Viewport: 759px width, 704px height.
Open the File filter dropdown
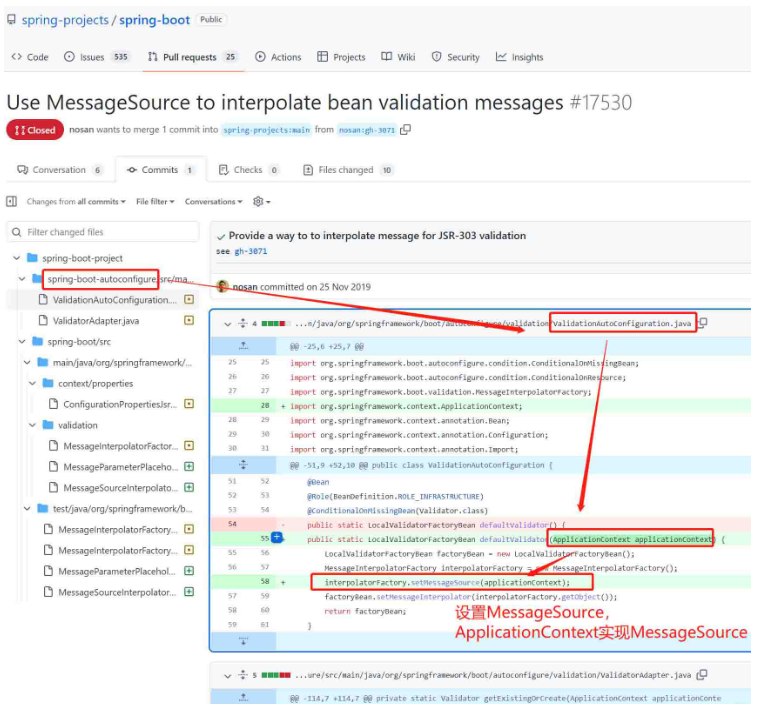155,201
